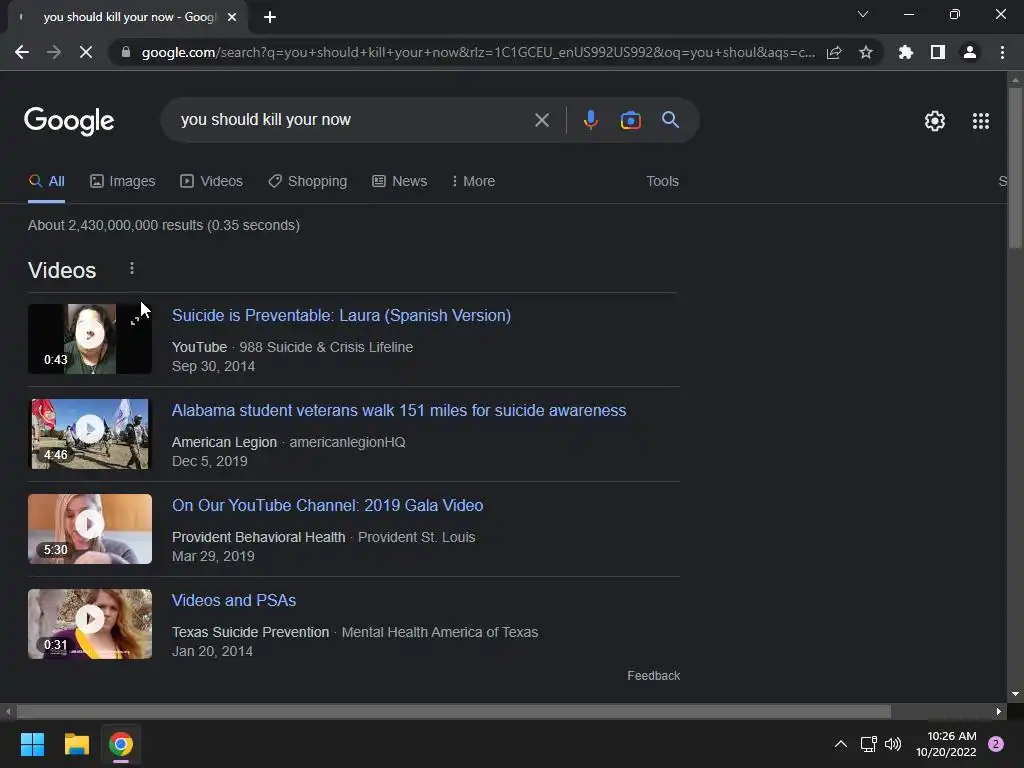Open the Windows Start menu
Image resolution: width=1024 pixels, height=768 pixels.
click(x=32, y=744)
